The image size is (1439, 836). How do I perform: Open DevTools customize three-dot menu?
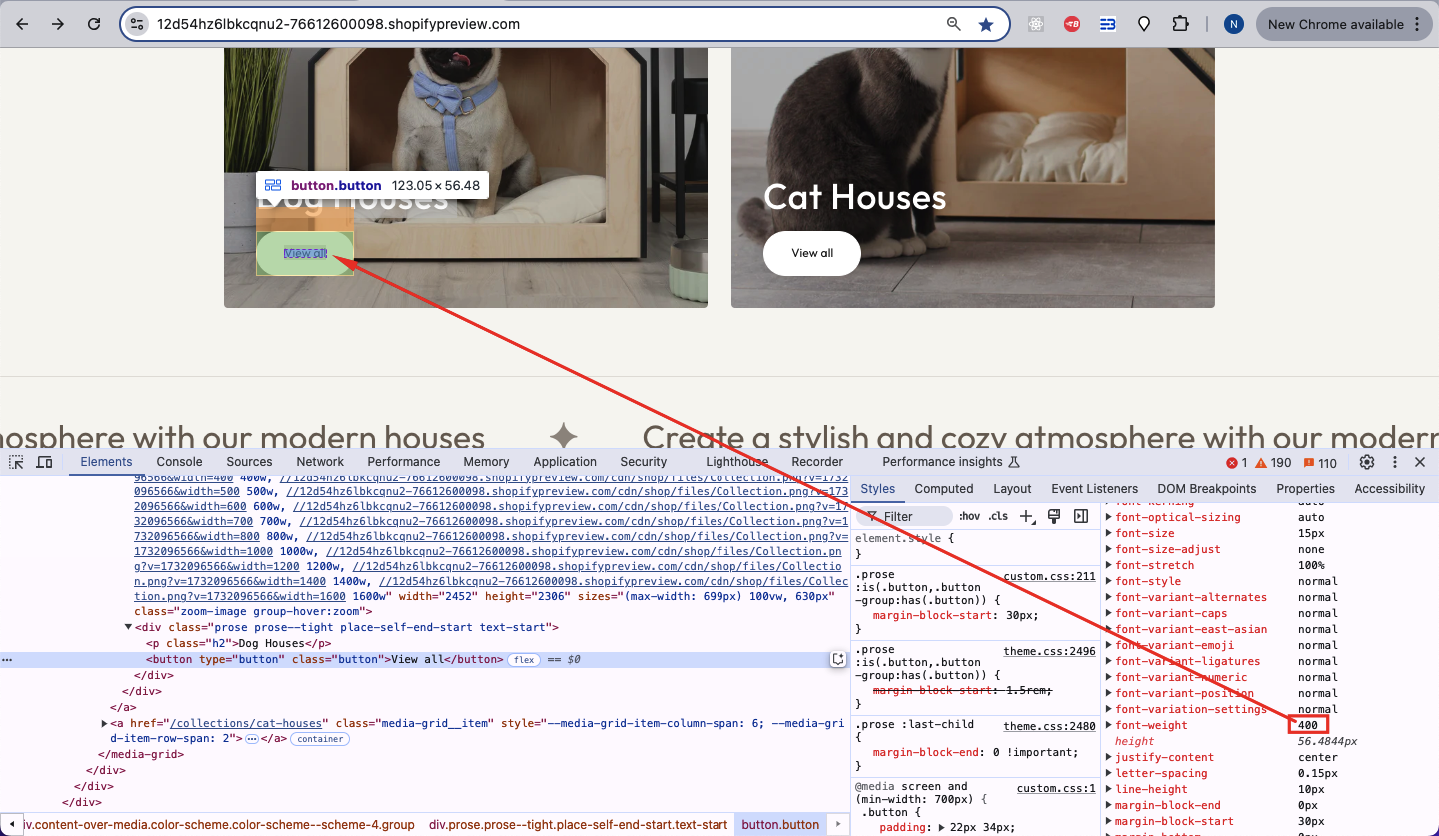click(x=1394, y=462)
